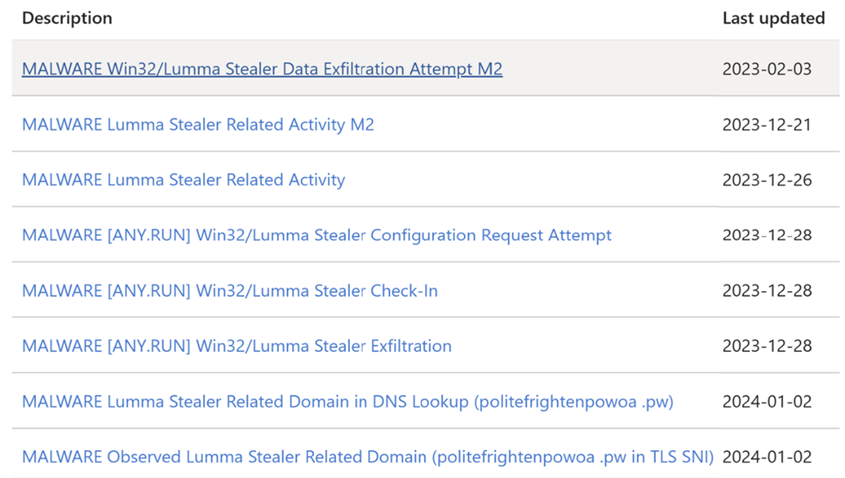Screen dimensions: 845x478
Task: Open MALWARE Lumma Stealer Related Activity M2
Action: (198, 125)
